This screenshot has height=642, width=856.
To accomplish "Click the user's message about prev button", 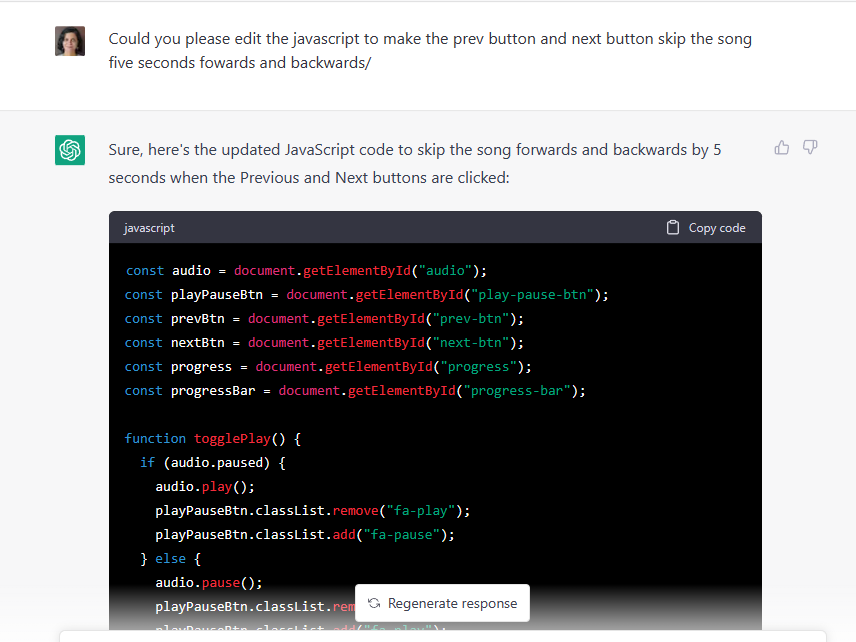I will pos(430,51).
